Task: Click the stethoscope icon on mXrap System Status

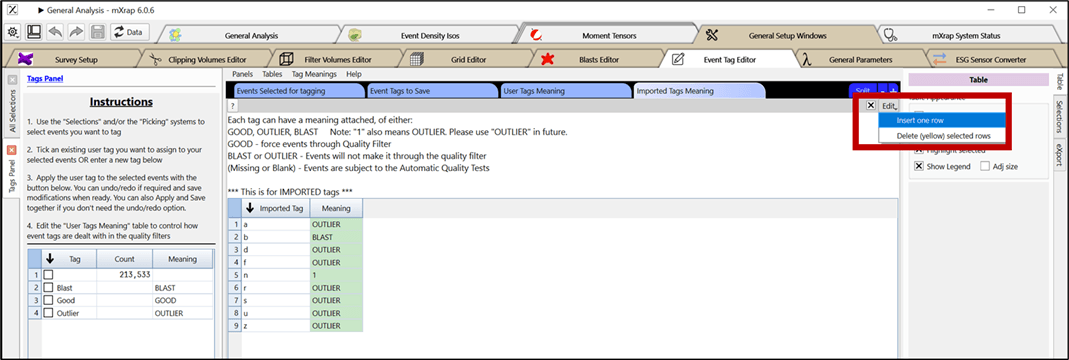Action: (889, 35)
